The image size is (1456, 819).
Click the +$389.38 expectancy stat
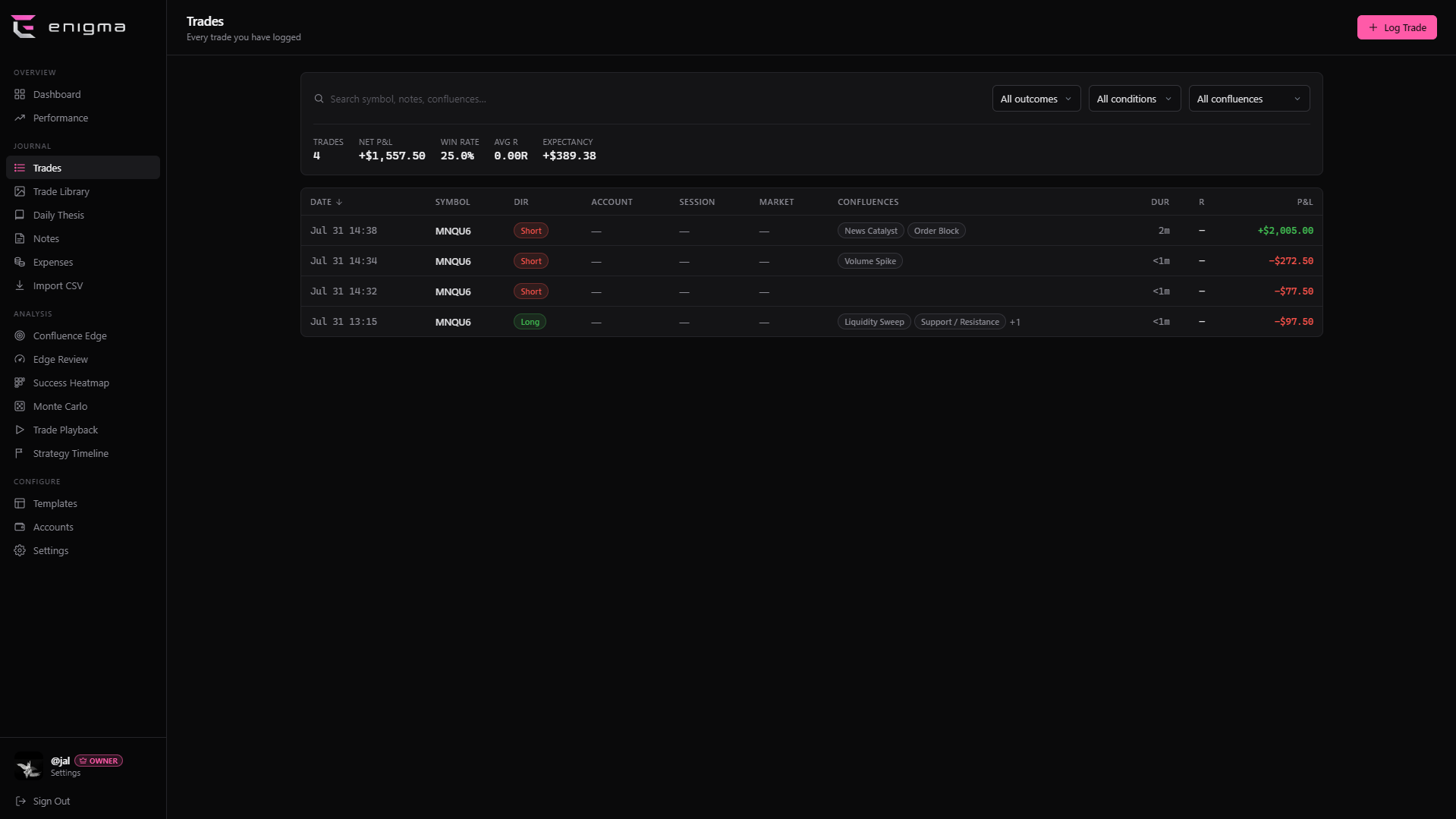point(569,156)
